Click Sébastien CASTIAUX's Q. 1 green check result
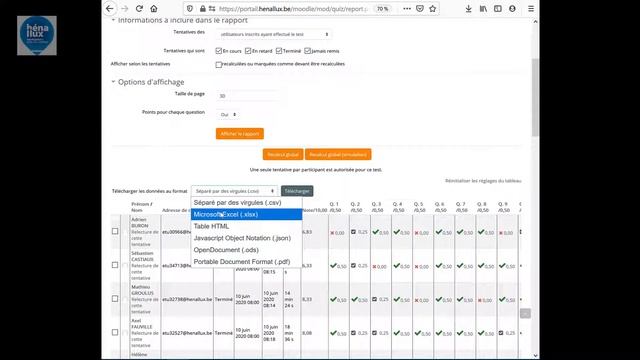 (x=333, y=266)
